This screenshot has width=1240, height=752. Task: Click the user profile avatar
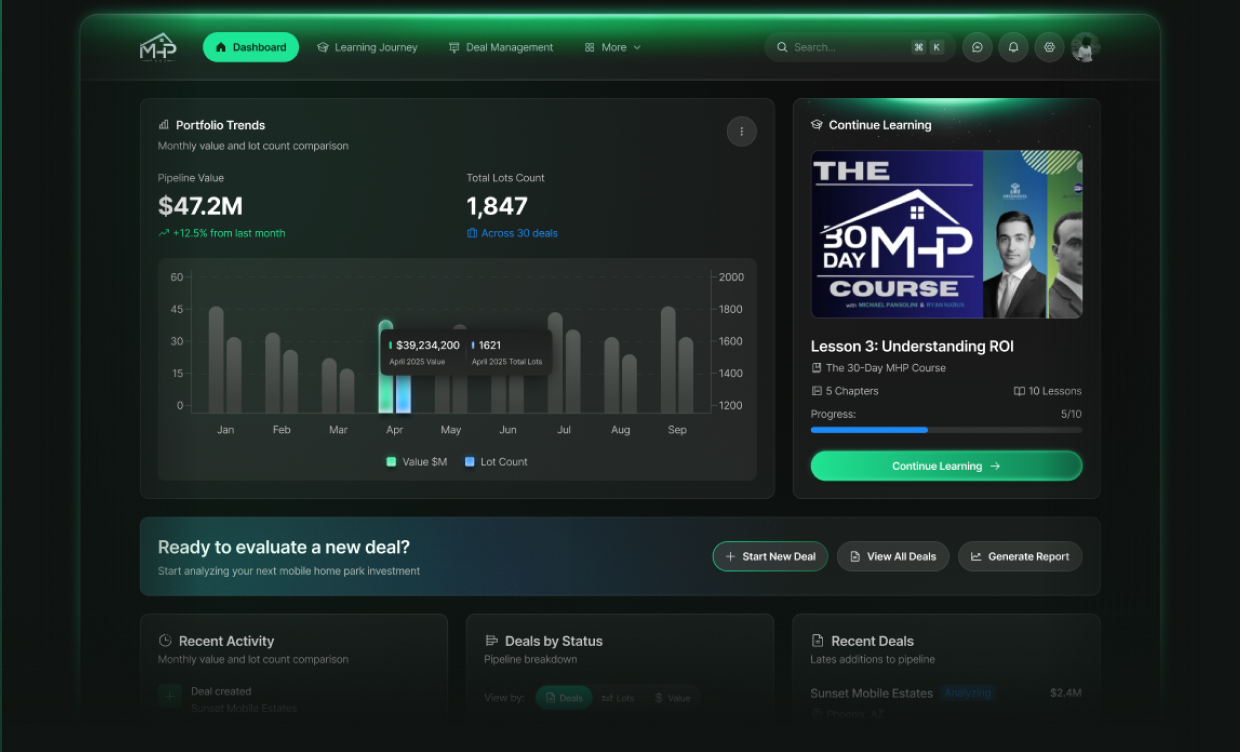point(1085,47)
